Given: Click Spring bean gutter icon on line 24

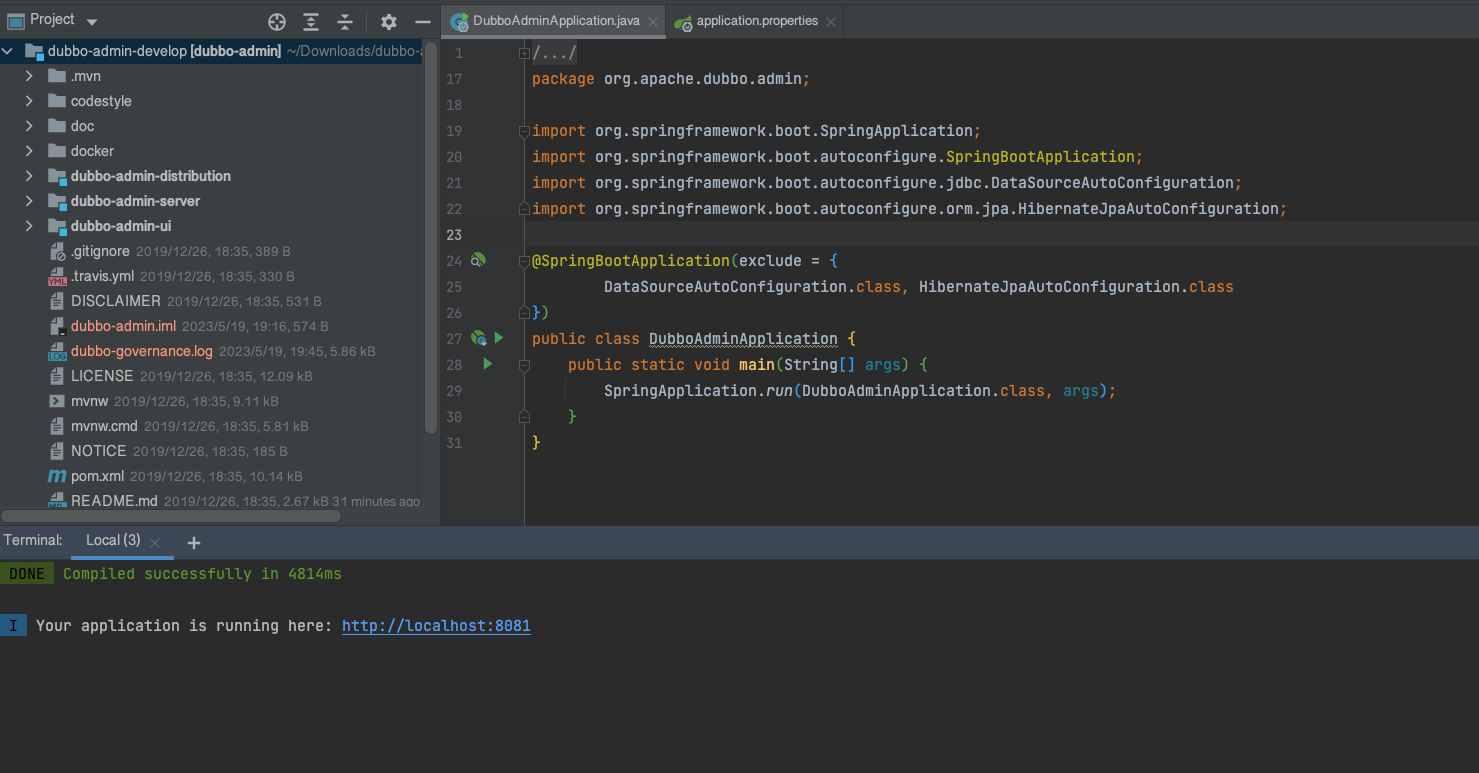Looking at the screenshot, I should tap(478, 260).
